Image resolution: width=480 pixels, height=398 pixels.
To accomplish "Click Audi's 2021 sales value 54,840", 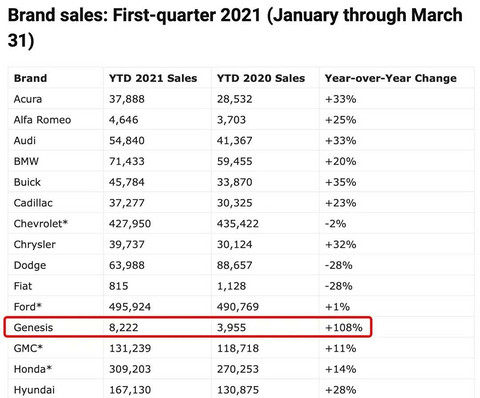I will pyautogui.click(x=127, y=140).
